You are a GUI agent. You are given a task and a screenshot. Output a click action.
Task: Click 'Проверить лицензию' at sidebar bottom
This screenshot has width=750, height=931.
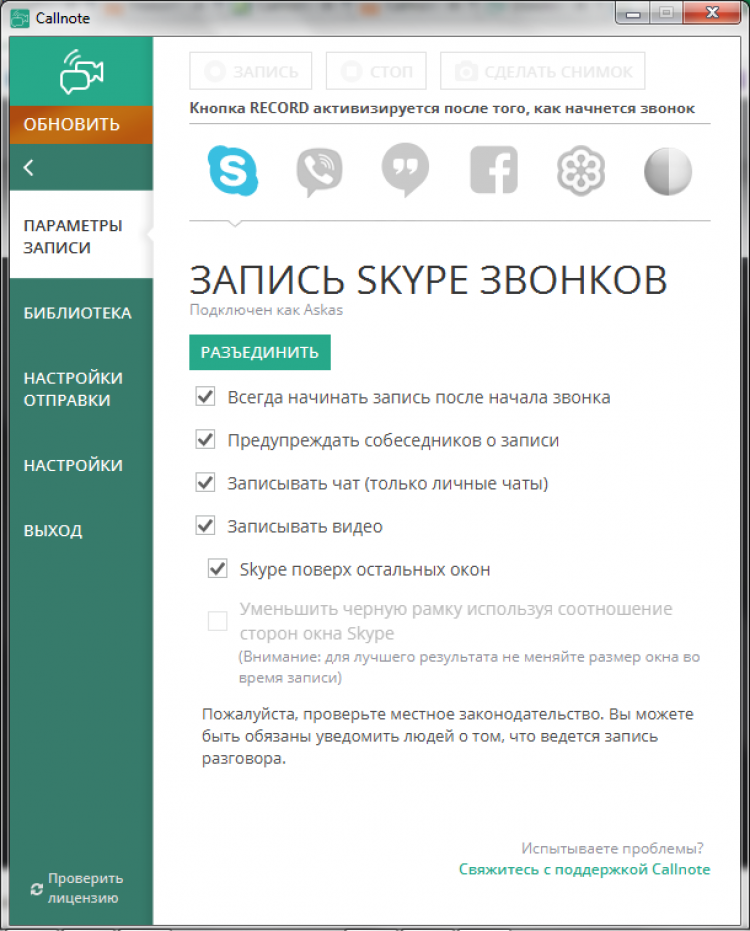77,888
